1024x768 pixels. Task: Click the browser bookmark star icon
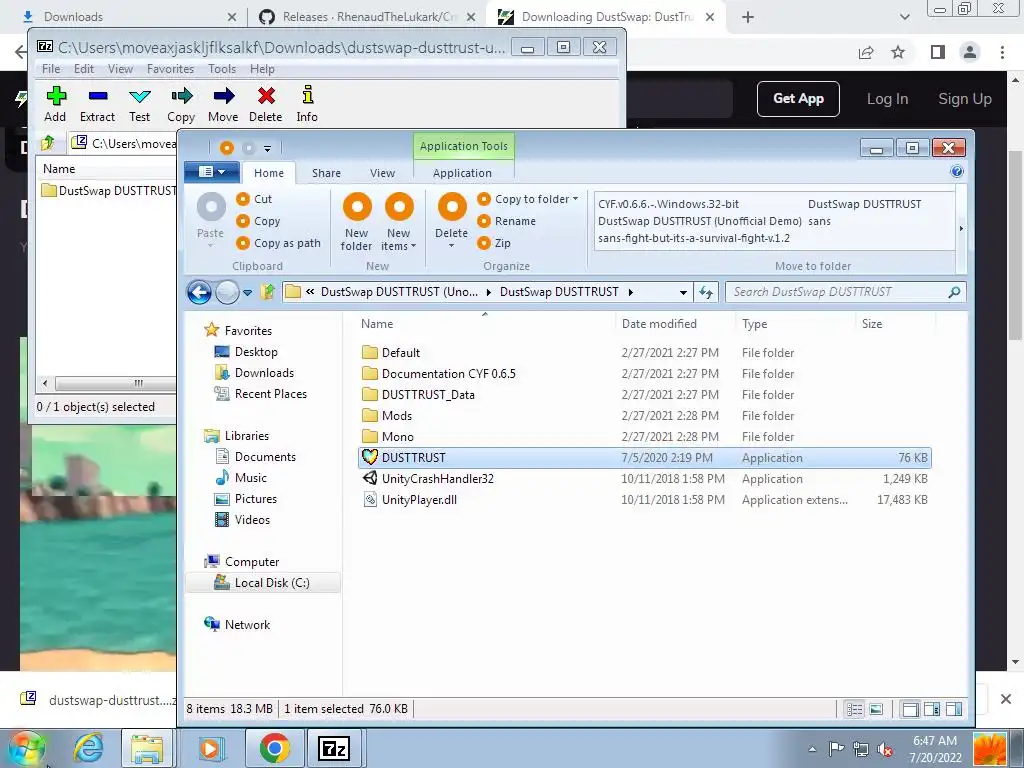(899, 52)
